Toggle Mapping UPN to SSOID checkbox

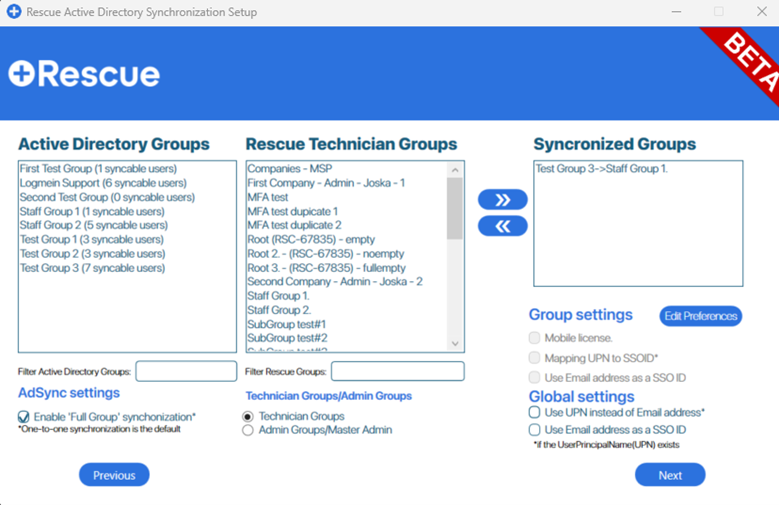coord(535,358)
